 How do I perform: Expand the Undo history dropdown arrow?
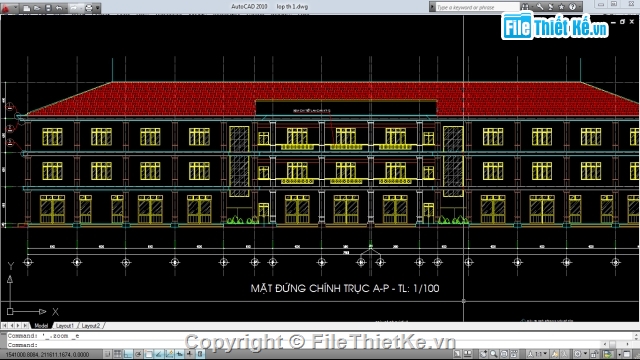coord(66,8)
